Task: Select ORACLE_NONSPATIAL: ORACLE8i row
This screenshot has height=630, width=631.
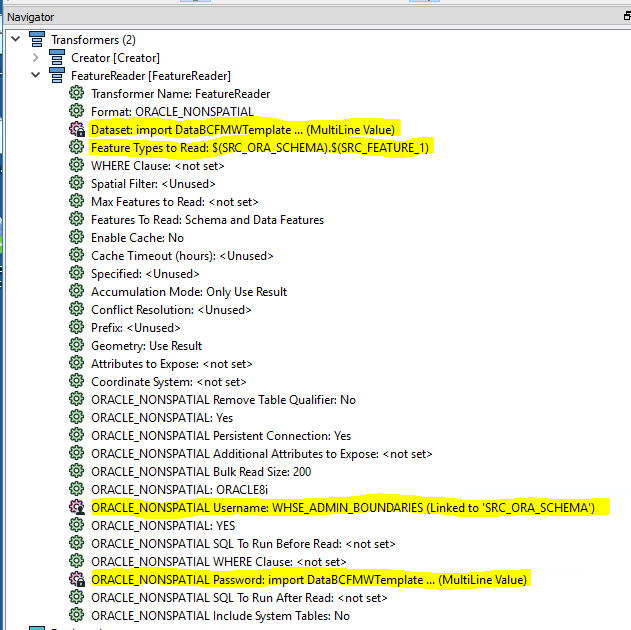Action: pyautogui.click(x=179, y=490)
